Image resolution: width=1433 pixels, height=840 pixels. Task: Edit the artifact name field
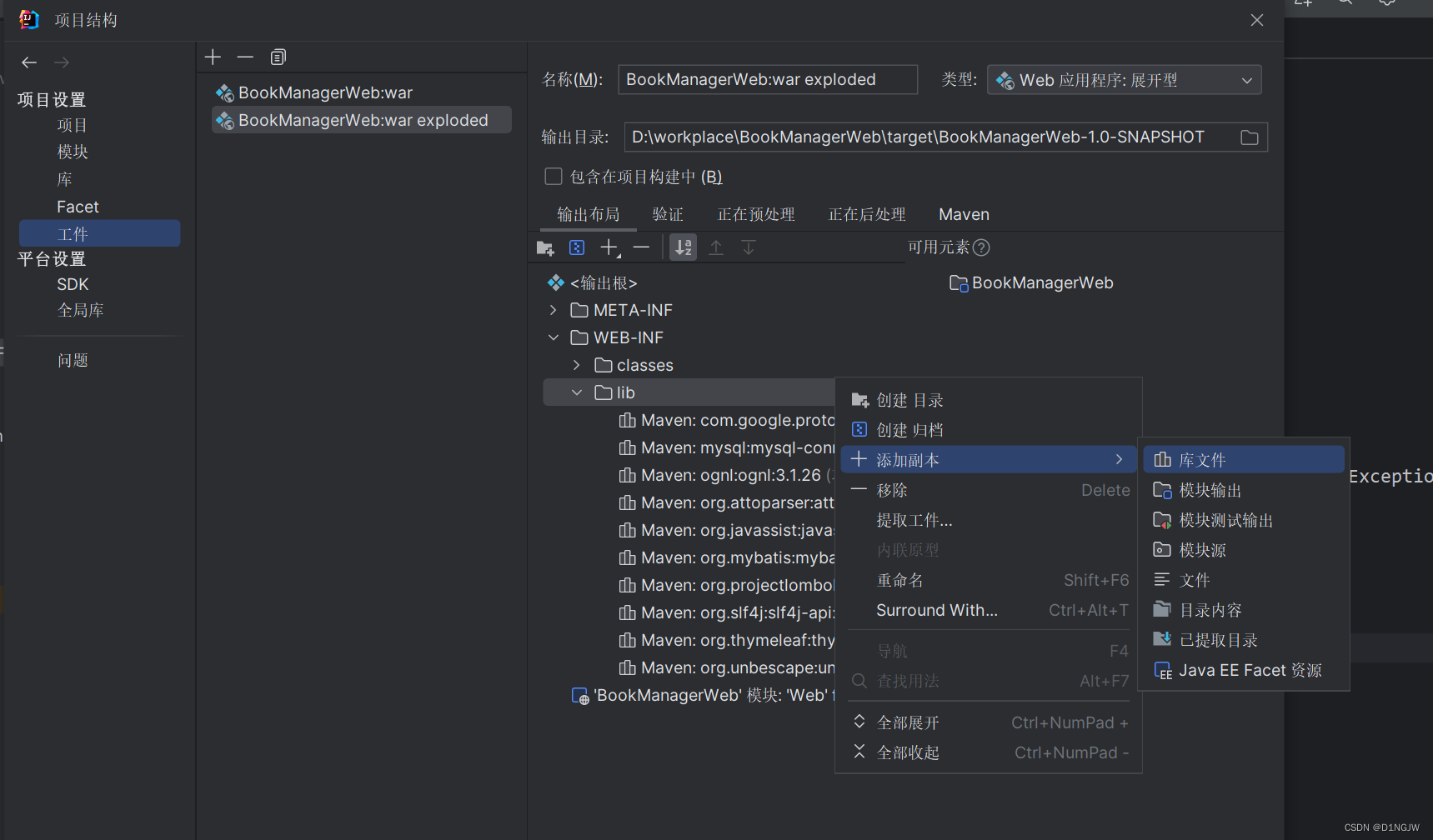[768, 80]
